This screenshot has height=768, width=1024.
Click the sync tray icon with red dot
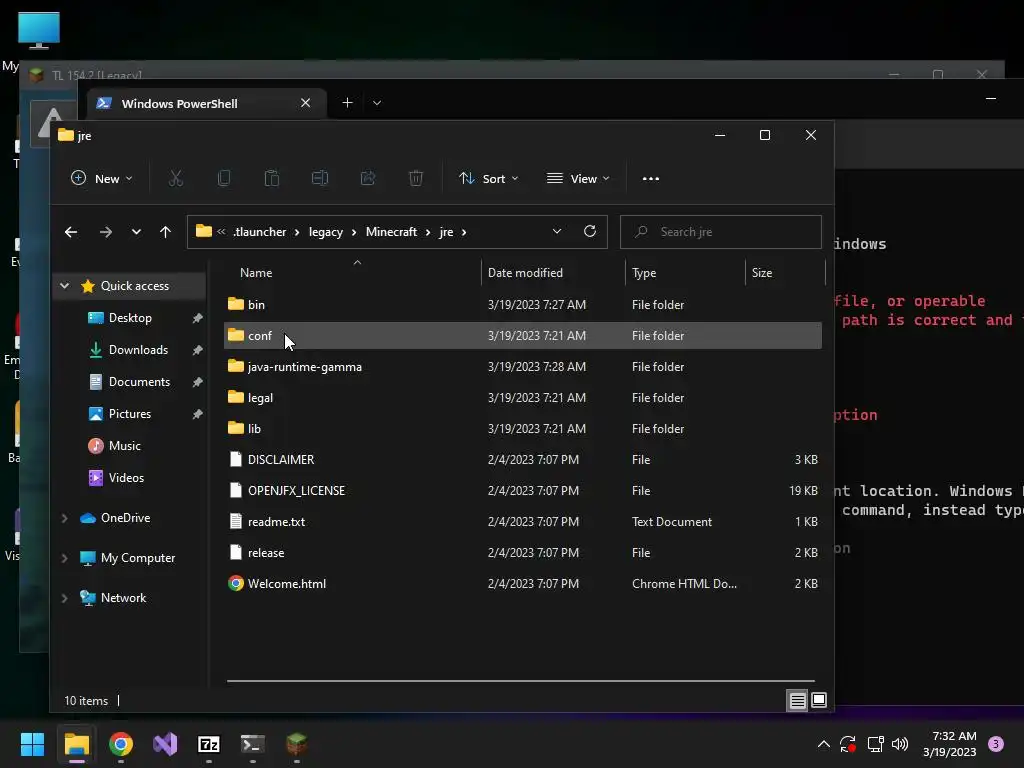coord(848,744)
